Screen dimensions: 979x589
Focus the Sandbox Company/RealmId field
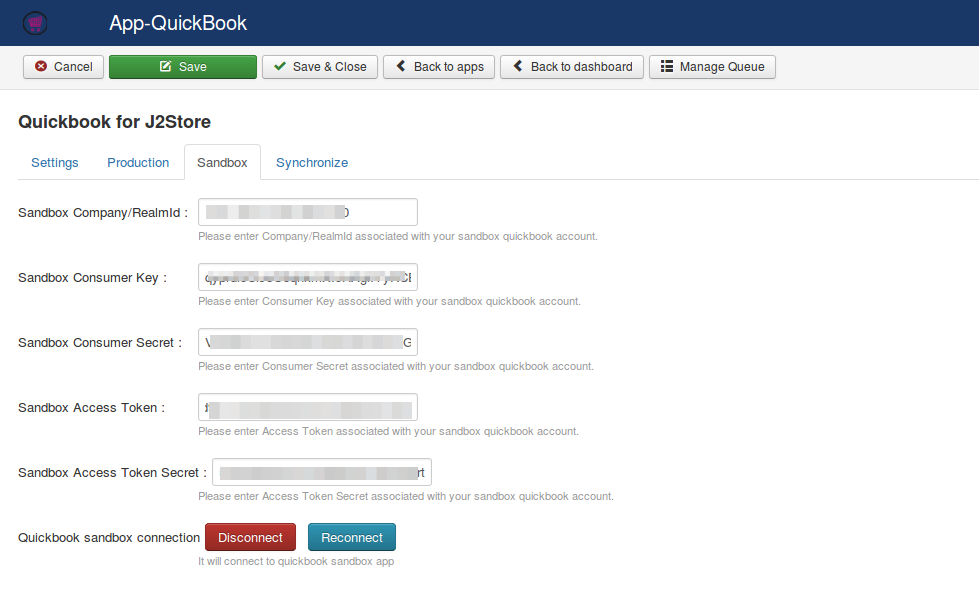[308, 212]
